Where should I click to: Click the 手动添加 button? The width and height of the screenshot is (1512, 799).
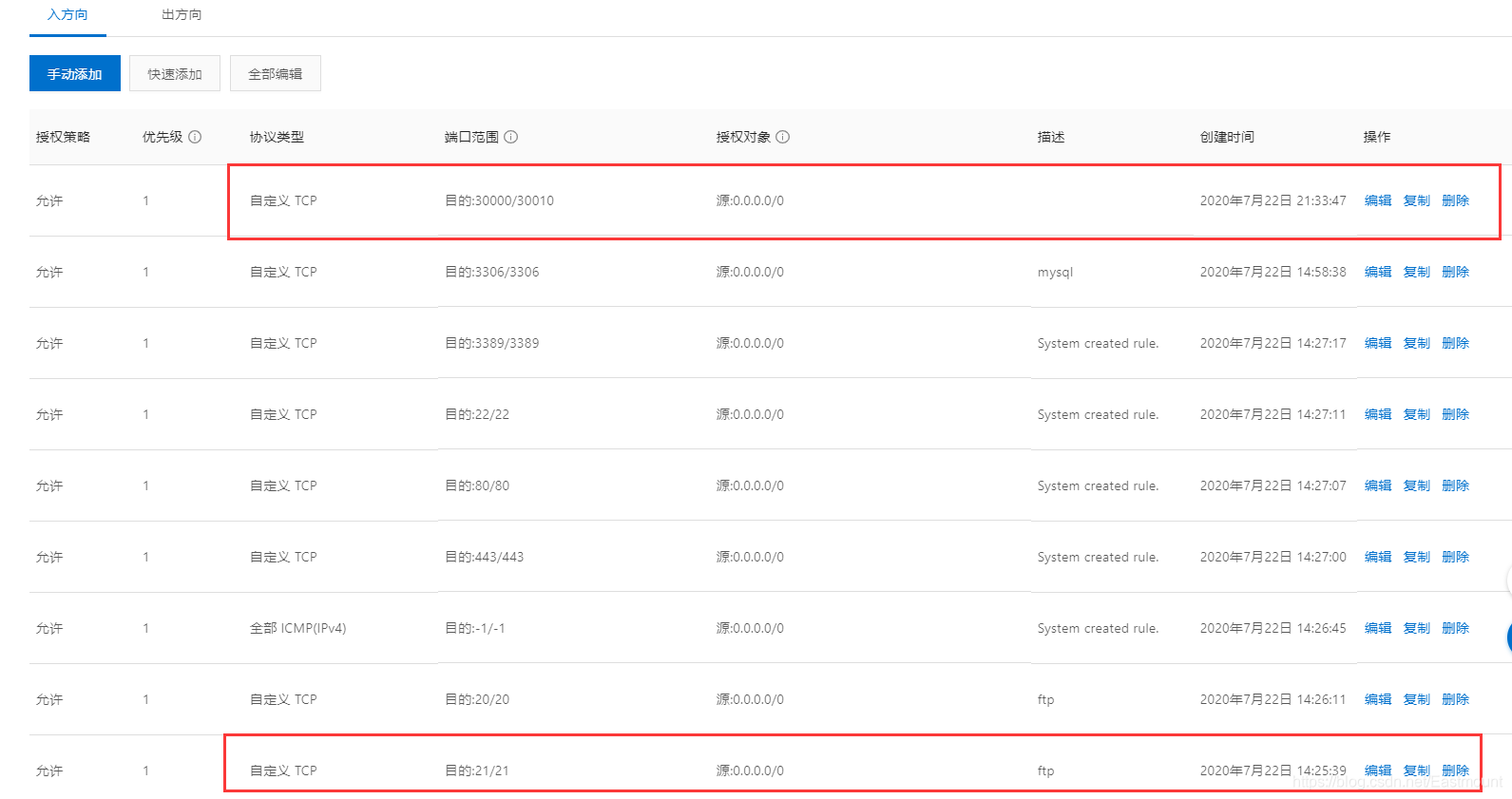75,73
